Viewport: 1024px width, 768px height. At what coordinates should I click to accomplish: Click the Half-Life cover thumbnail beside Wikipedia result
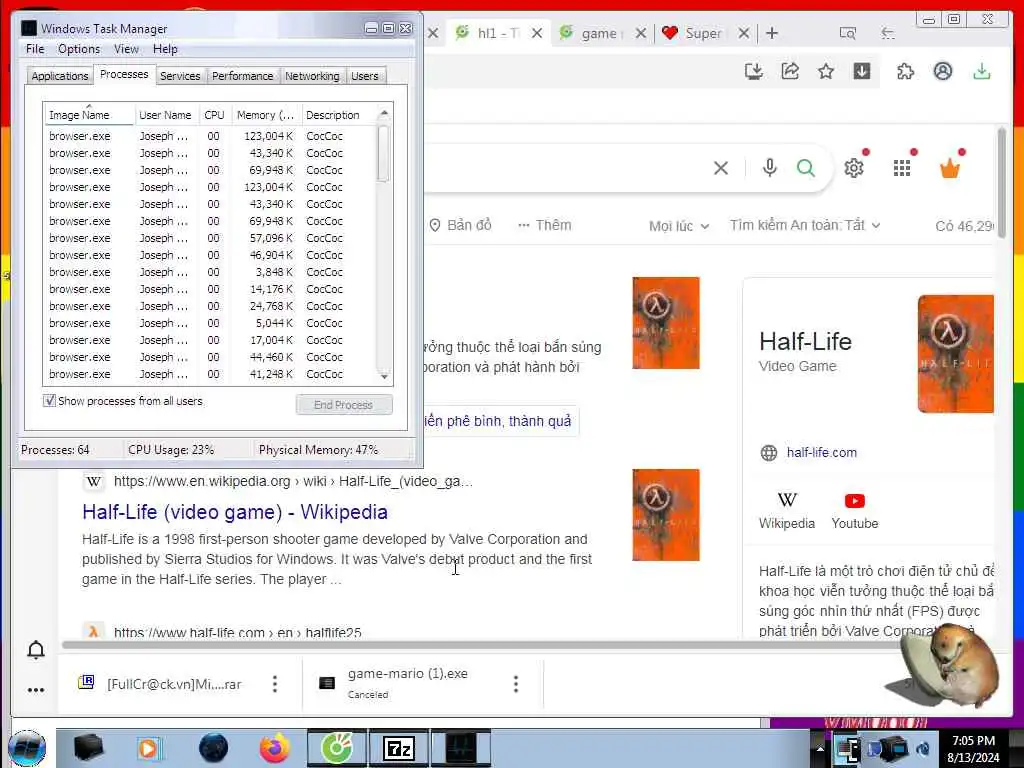[x=665, y=515]
